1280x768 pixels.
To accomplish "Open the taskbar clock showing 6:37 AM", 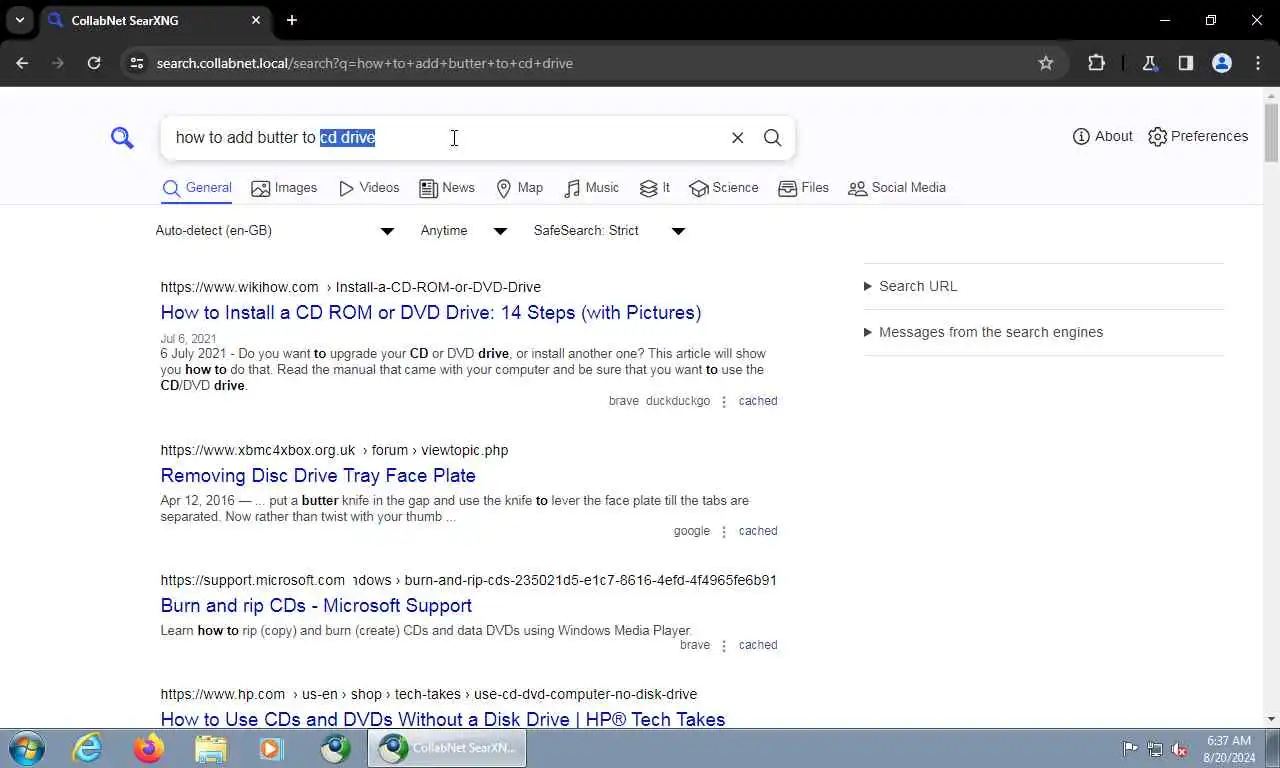I will point(1230,749).
